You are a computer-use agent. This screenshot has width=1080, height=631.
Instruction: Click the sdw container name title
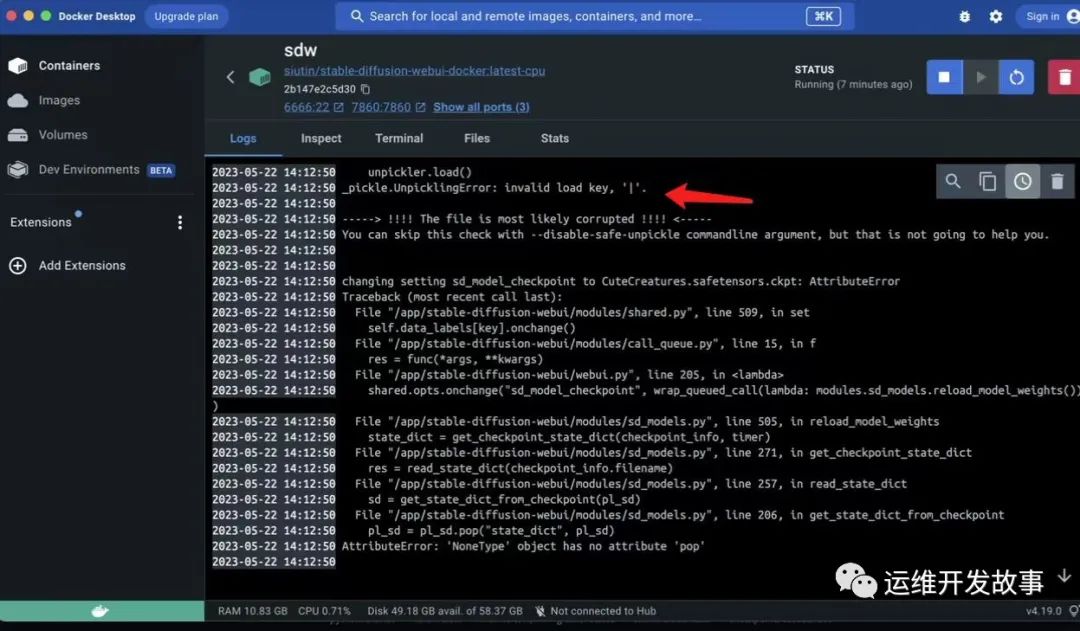click(300, 50)
